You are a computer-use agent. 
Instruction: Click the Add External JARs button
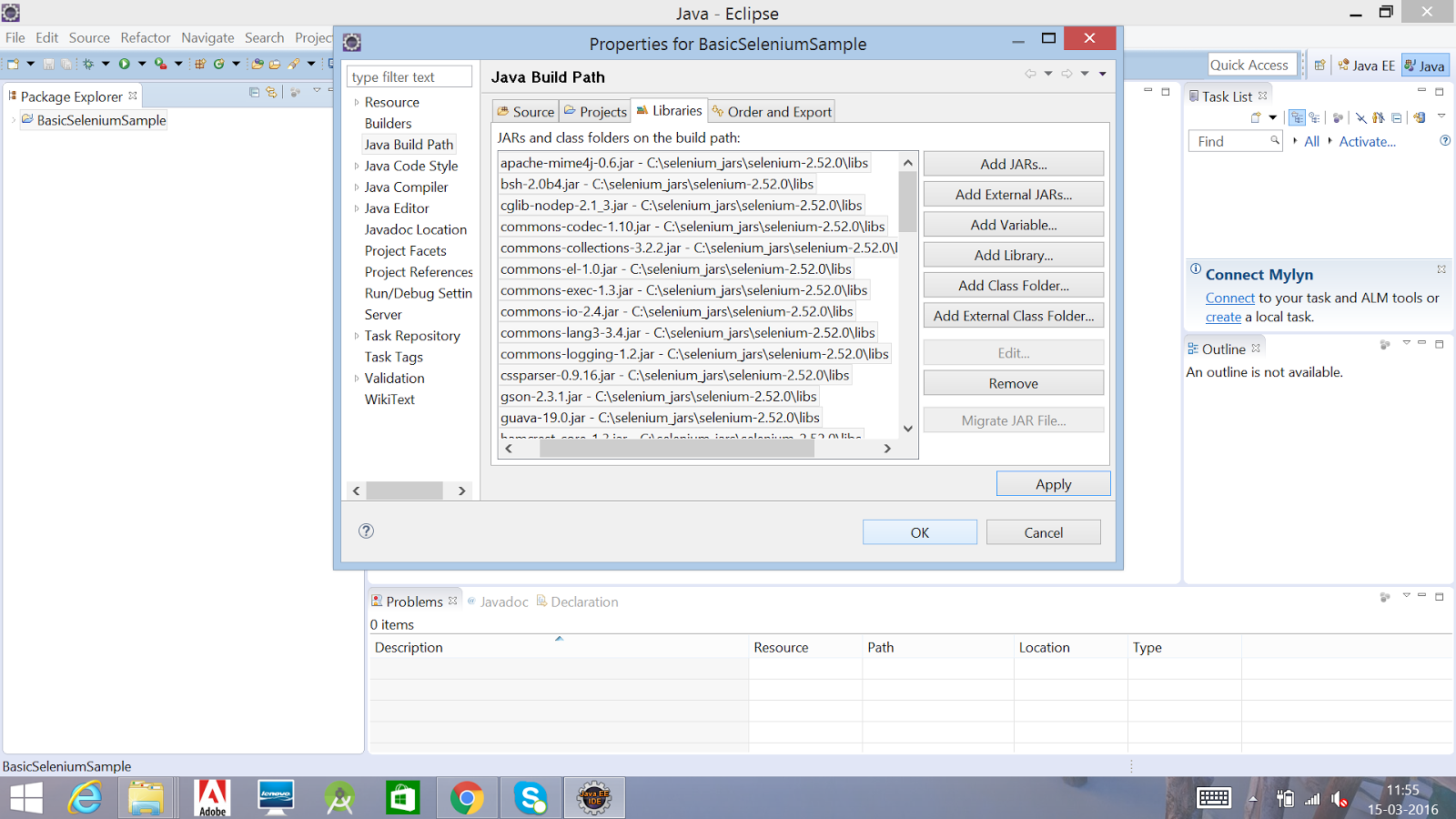point(1014,195)
